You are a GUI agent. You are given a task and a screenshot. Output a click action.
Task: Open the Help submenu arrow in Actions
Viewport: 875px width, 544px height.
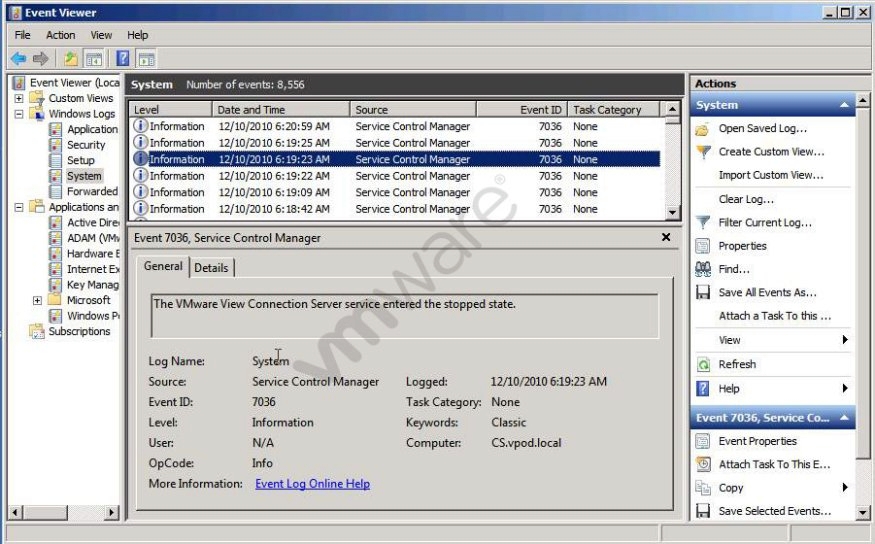point(845,388)
